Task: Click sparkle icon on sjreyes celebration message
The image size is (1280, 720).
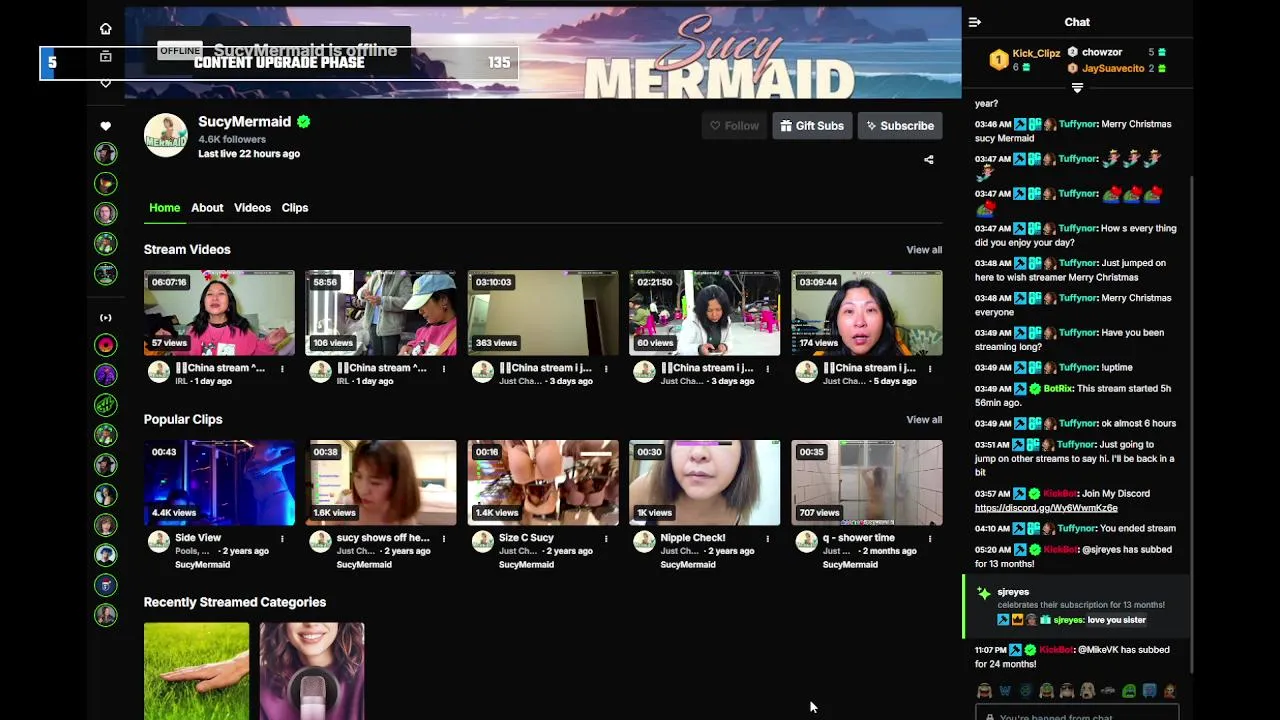Action: [x=984, y=593]
